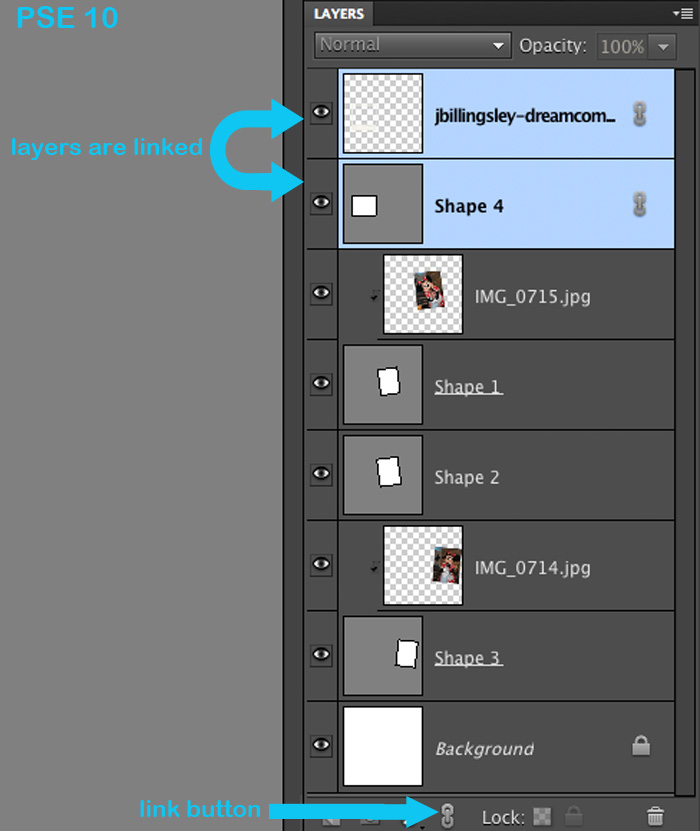Click the layers panel vertical scrollbar
The width and height of the screenshot is (700, 831).
685,432
